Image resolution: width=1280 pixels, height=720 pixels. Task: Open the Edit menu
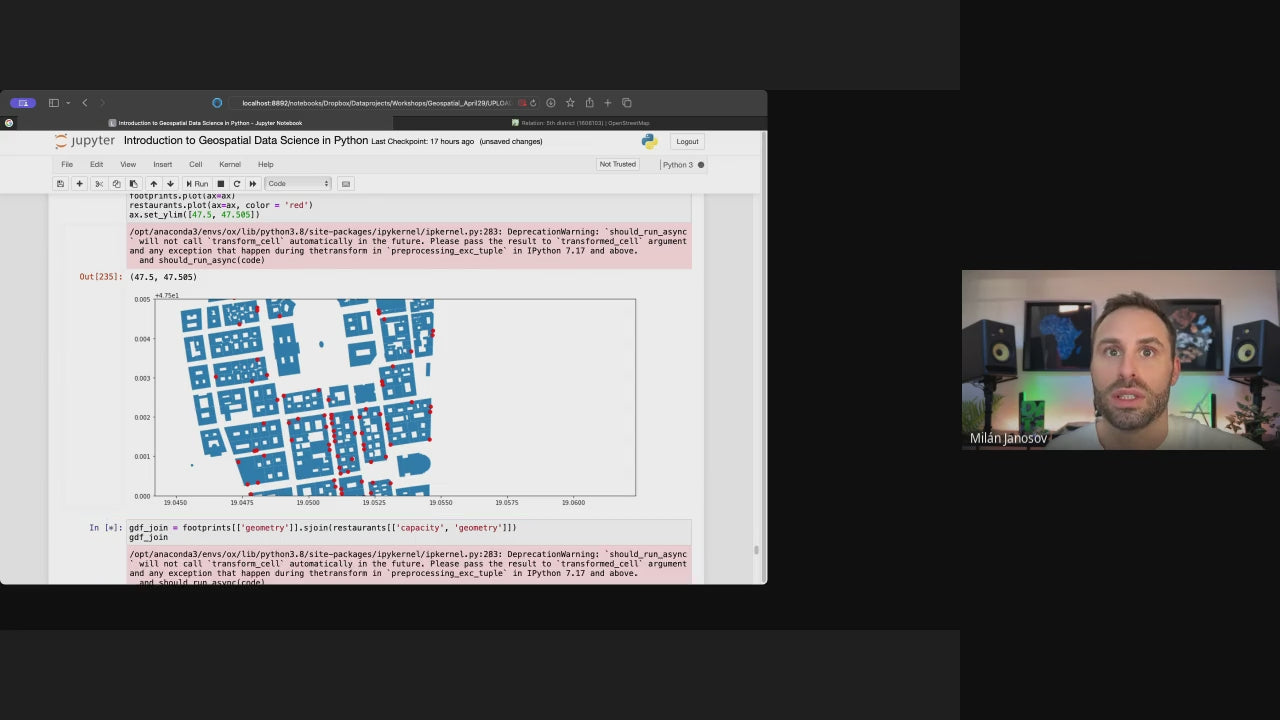96,164
